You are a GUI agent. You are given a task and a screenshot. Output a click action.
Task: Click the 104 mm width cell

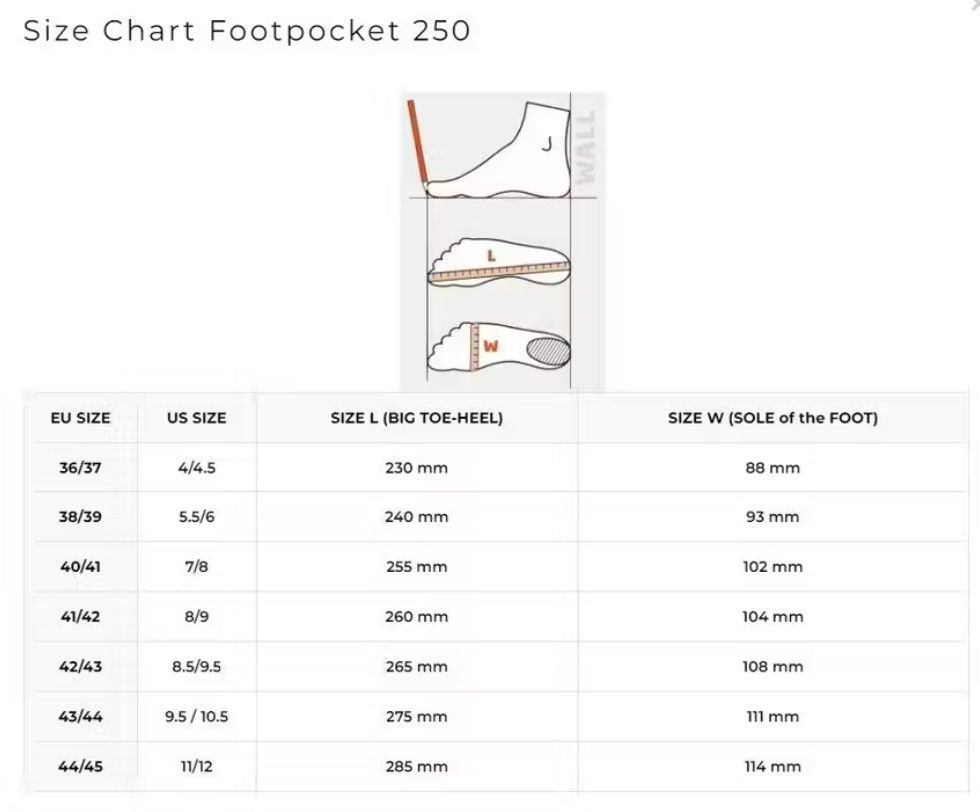click(x=773, y=617)
